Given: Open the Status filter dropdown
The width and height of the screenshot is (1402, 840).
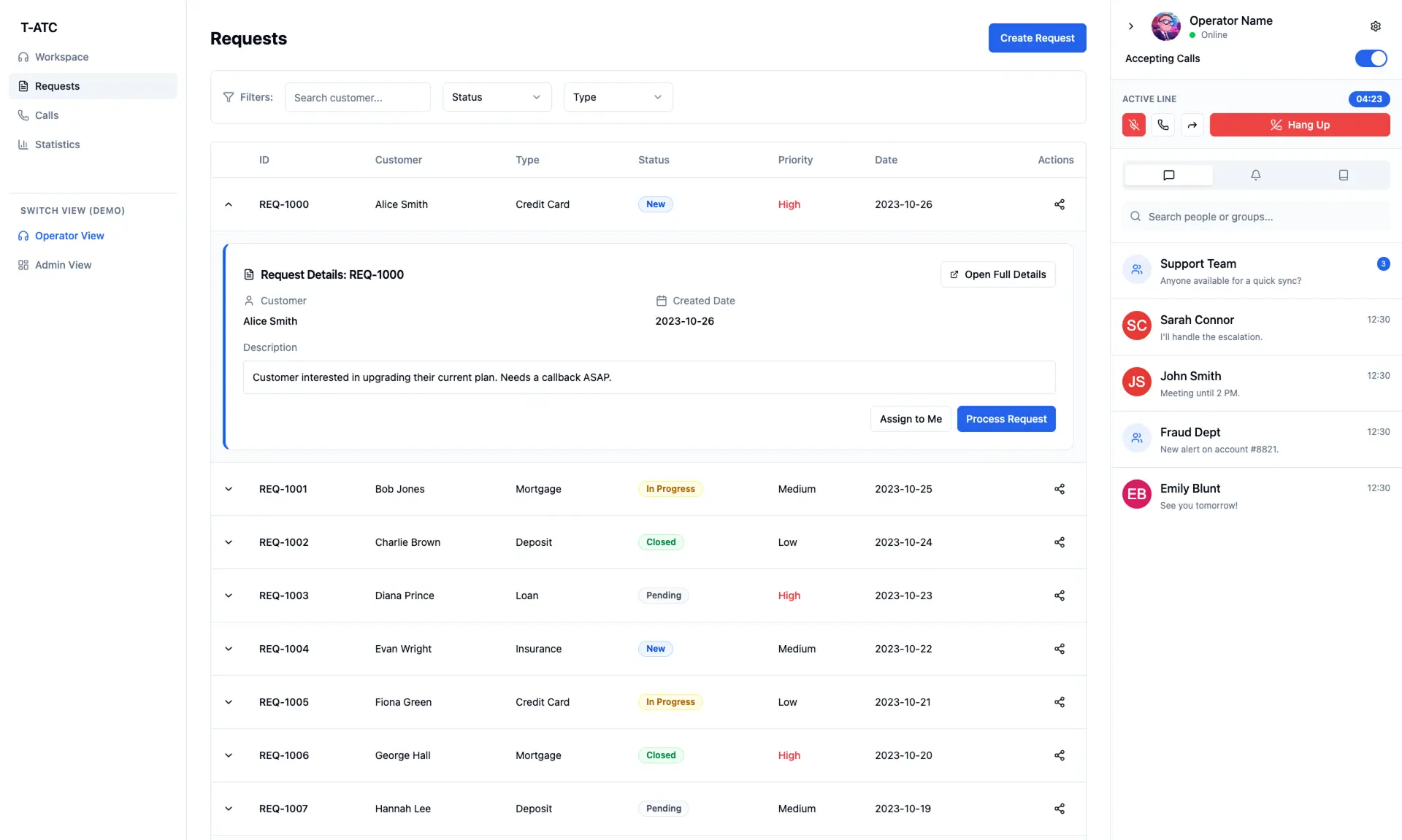Looking at the screenshot, I should point(497,97).
